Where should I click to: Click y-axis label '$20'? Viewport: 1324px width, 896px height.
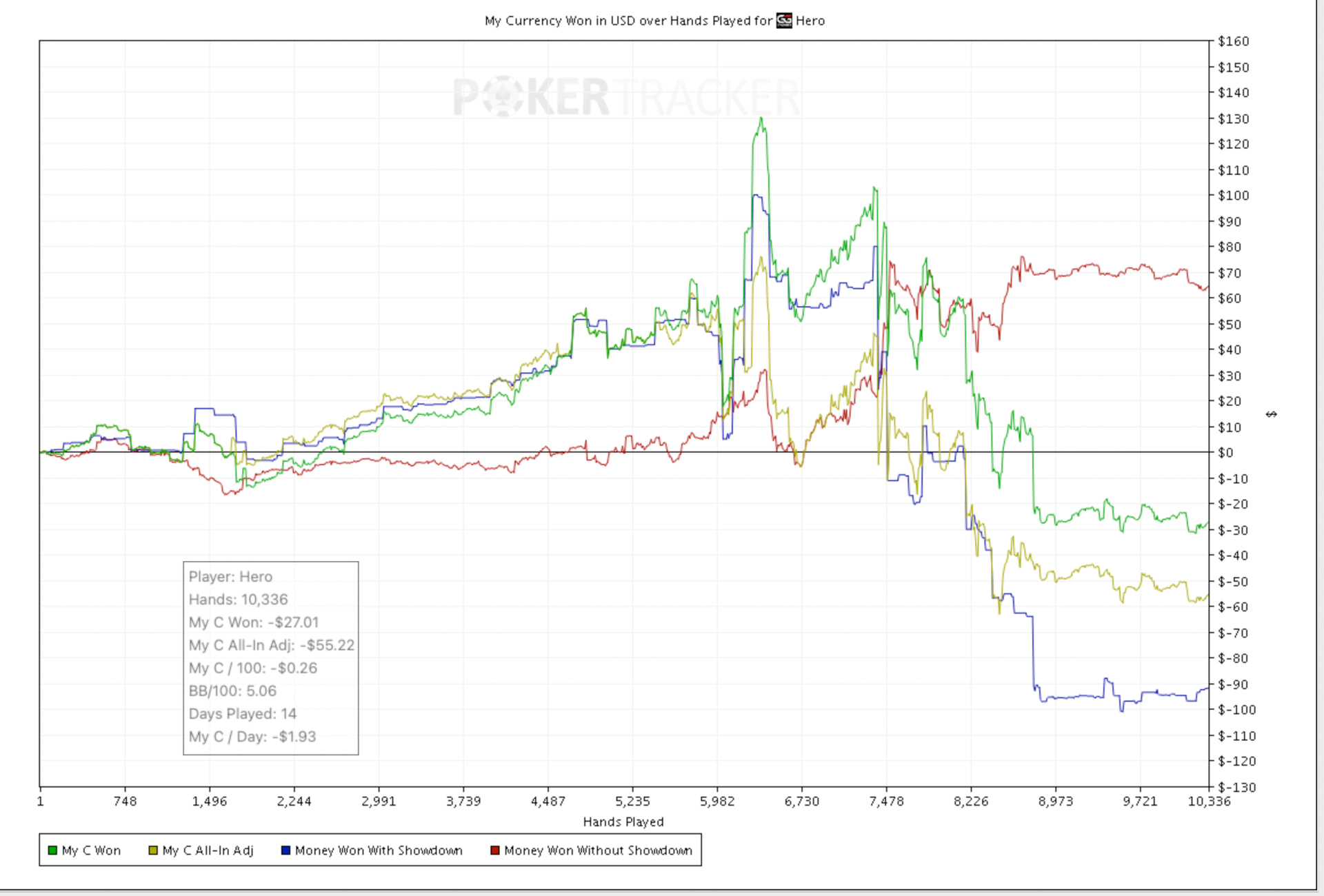pos(1230,401)
